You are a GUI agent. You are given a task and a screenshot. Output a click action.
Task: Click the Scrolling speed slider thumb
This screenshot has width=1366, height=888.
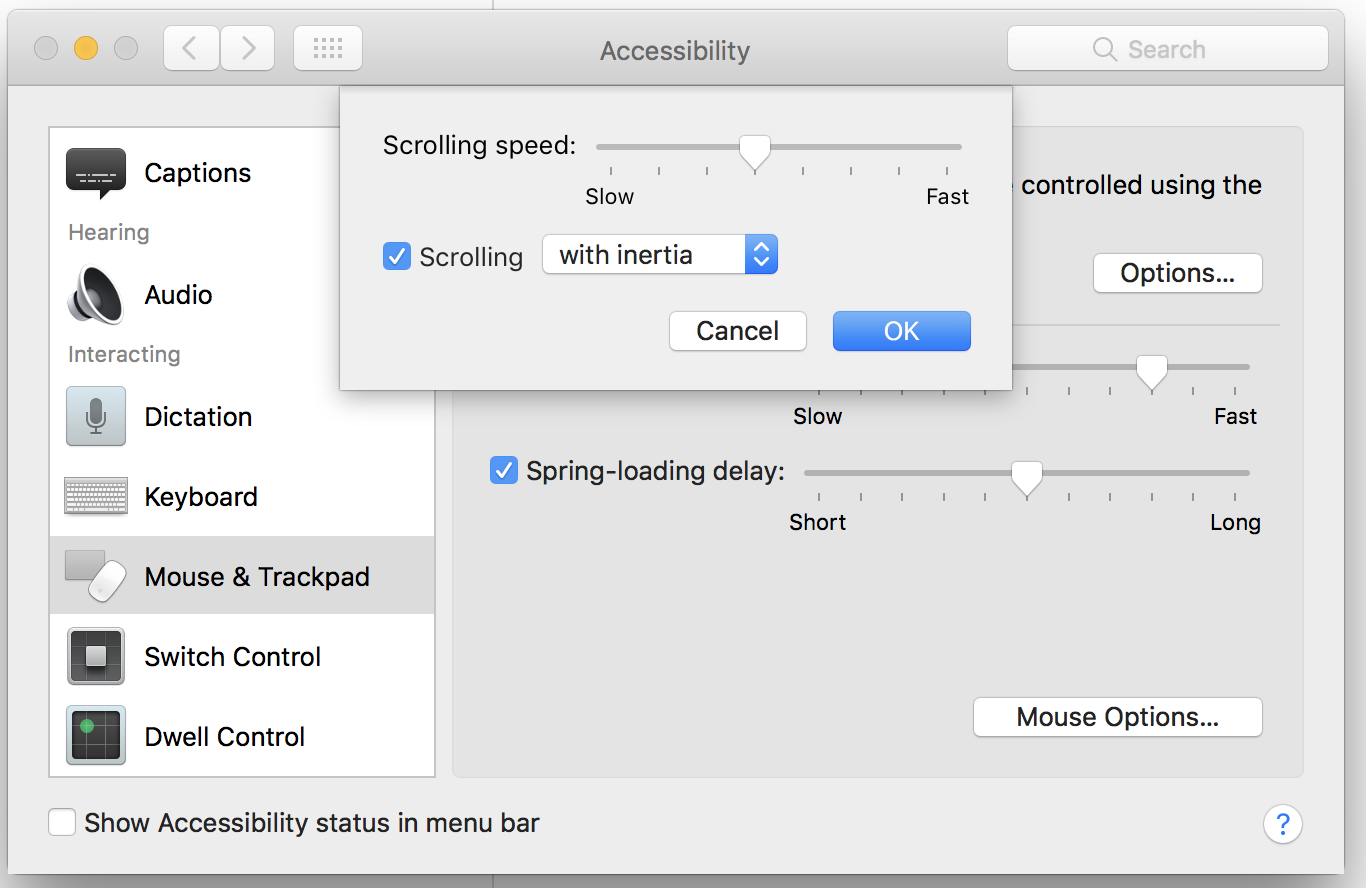[x=755, y=152]
